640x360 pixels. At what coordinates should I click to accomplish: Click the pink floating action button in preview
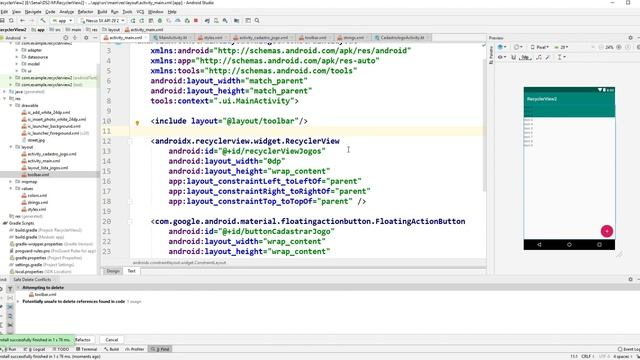click(607, 231)
